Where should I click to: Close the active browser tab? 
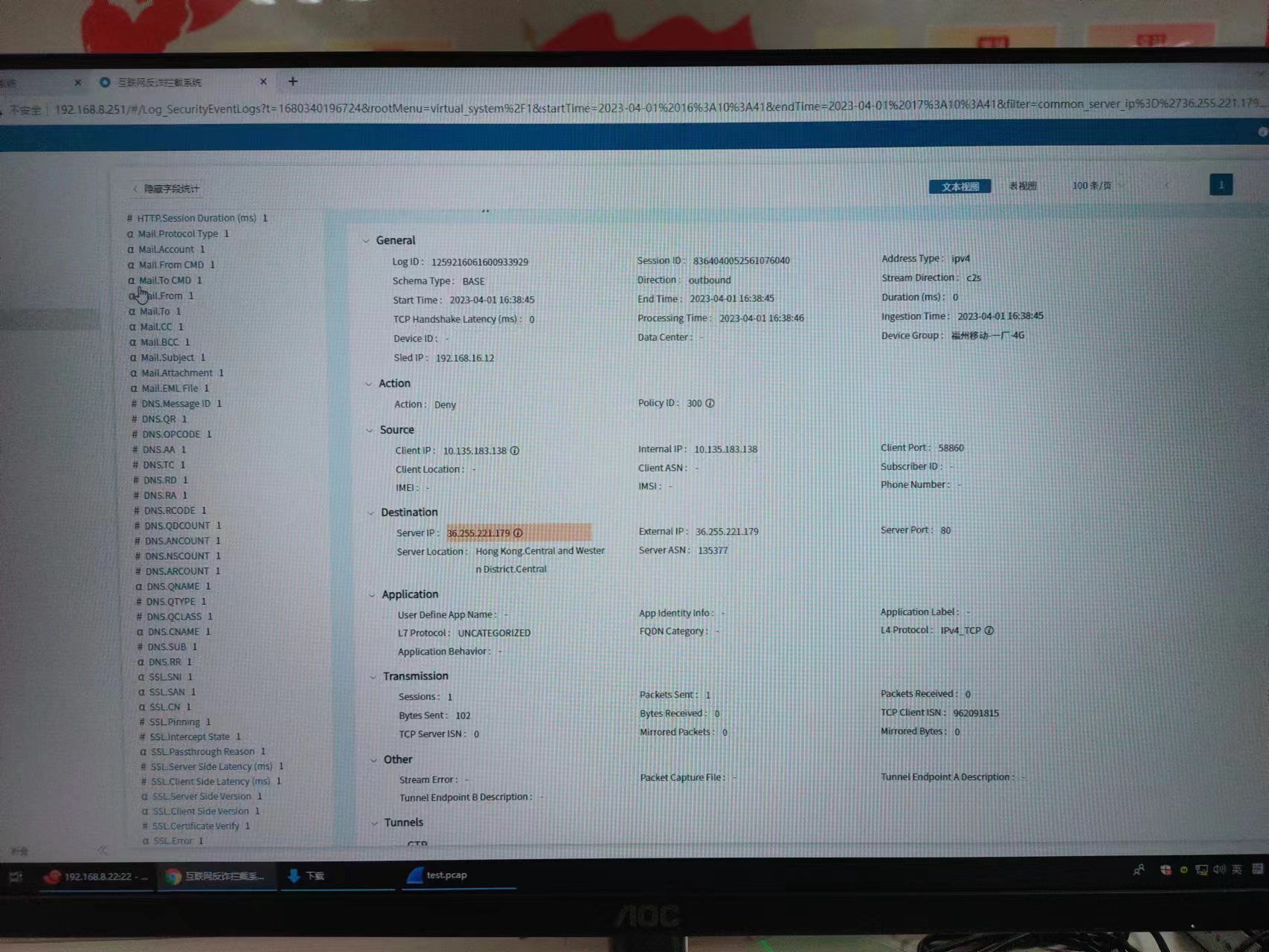click(x=263, y=82)
